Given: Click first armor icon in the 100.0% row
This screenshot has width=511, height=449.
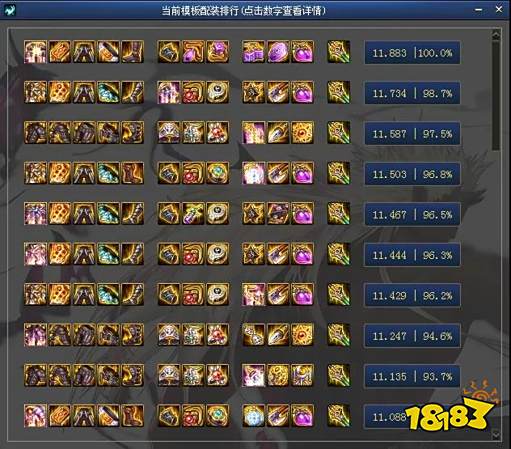Looking at the screenshot, I should coord(35,52).
